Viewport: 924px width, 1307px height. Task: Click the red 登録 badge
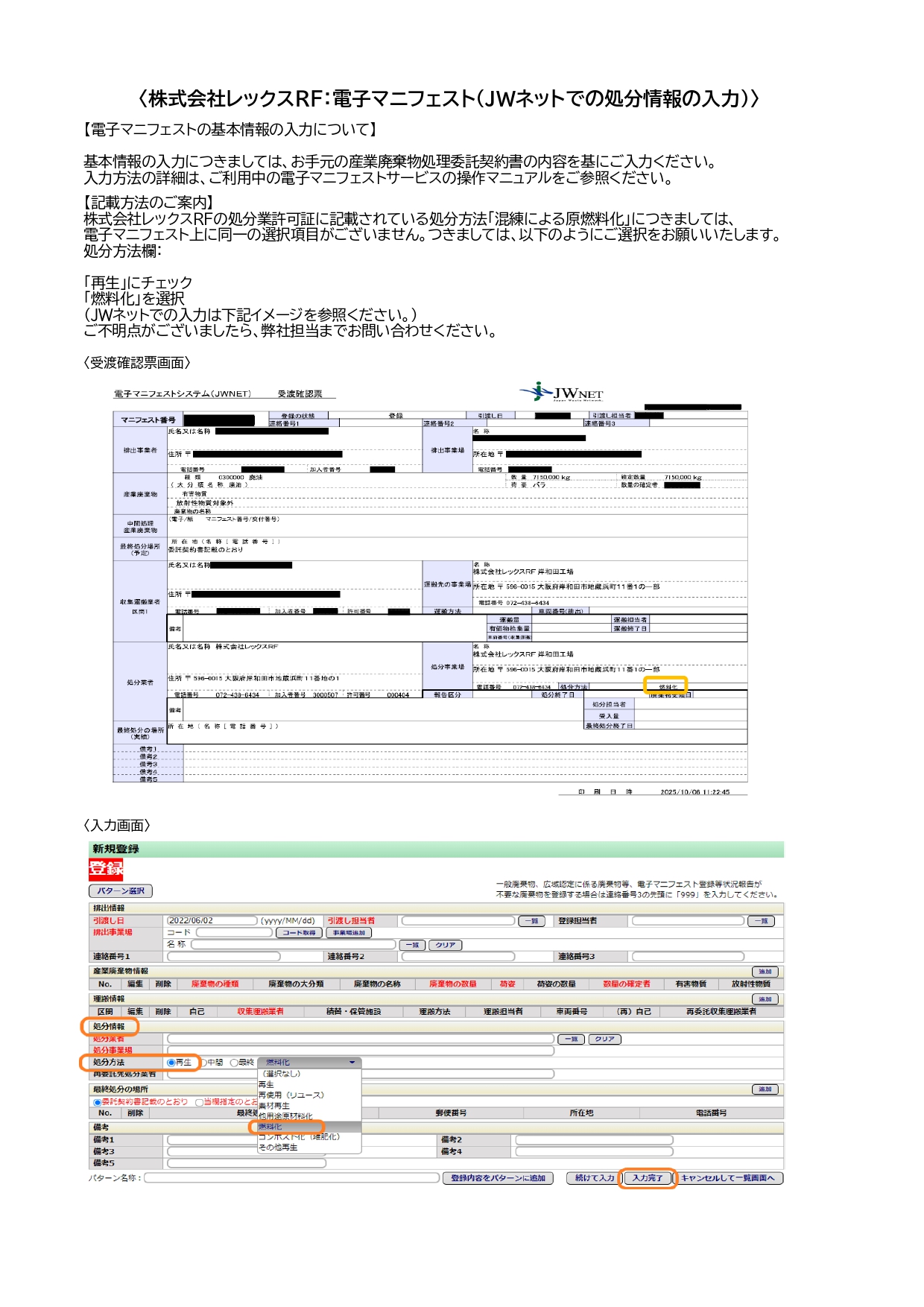click(106, 868)
